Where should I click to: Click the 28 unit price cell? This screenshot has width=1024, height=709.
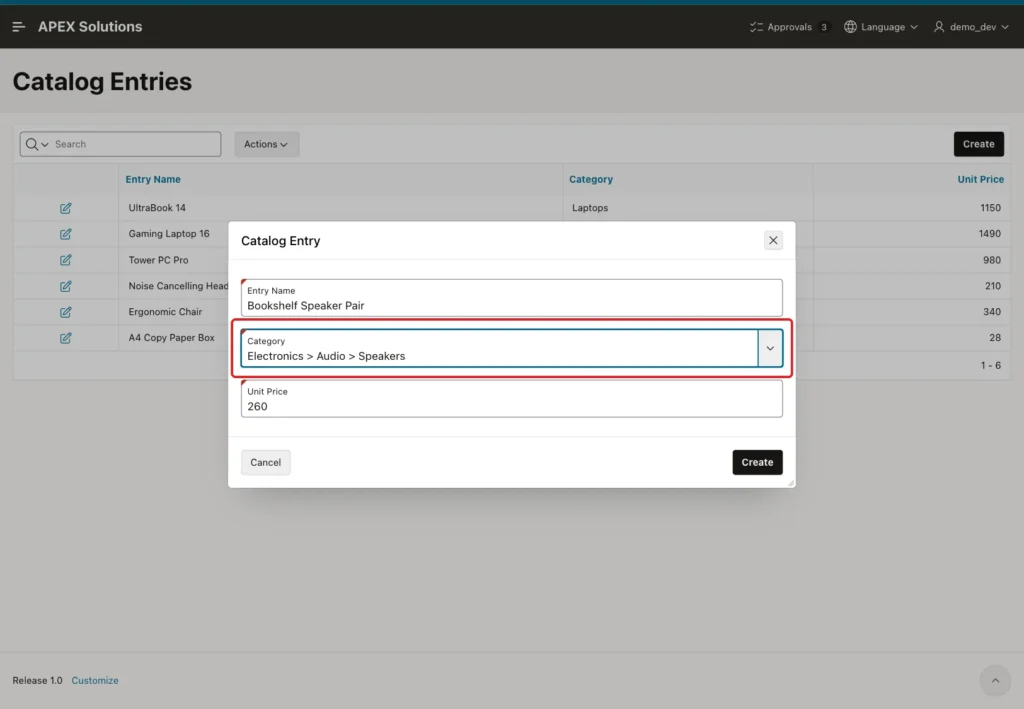(x=995, y=338)
